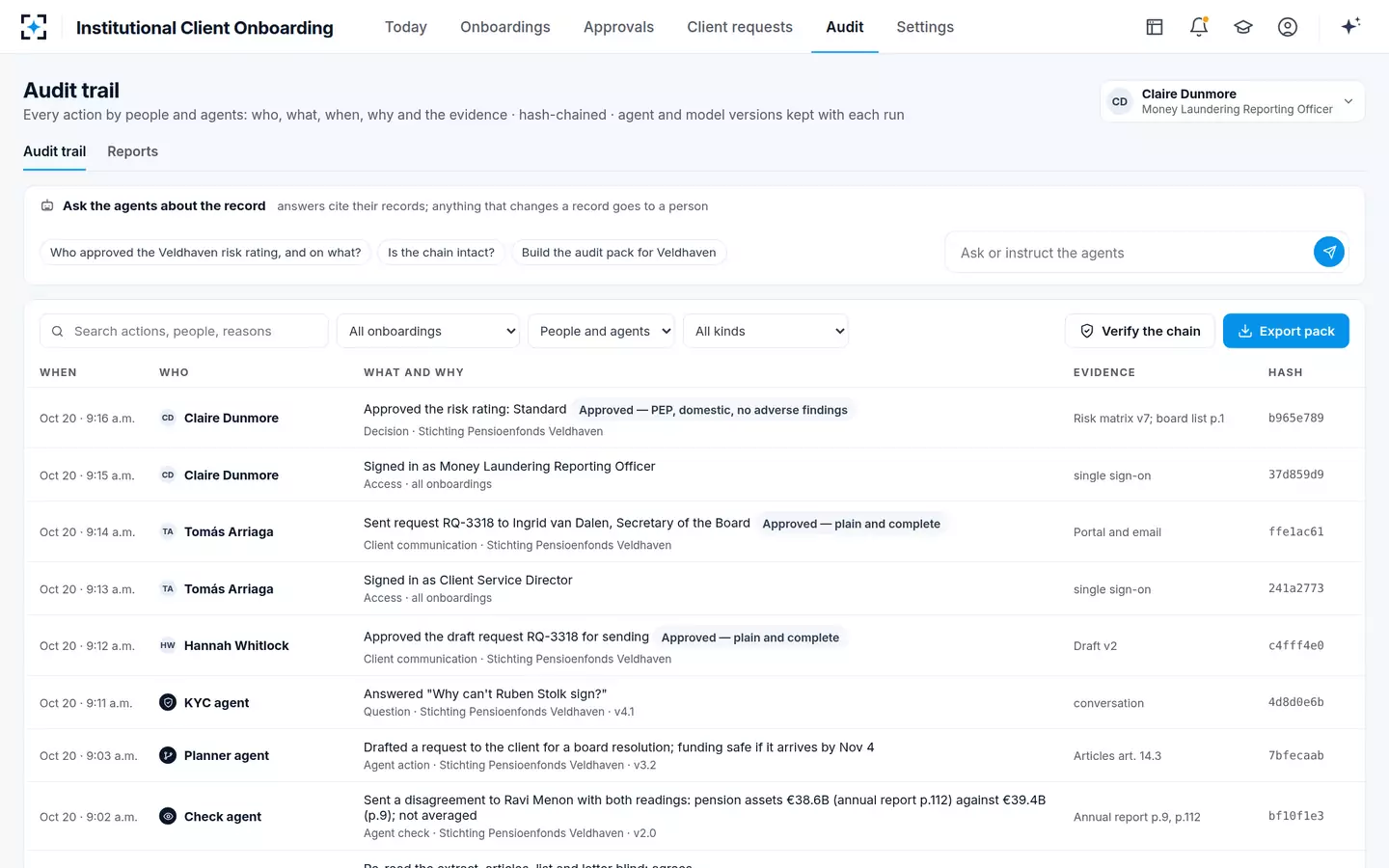Focus the Ask or instruct the agents field
The width and height of the screenshot is (1389, 868).
point(1129,253)
